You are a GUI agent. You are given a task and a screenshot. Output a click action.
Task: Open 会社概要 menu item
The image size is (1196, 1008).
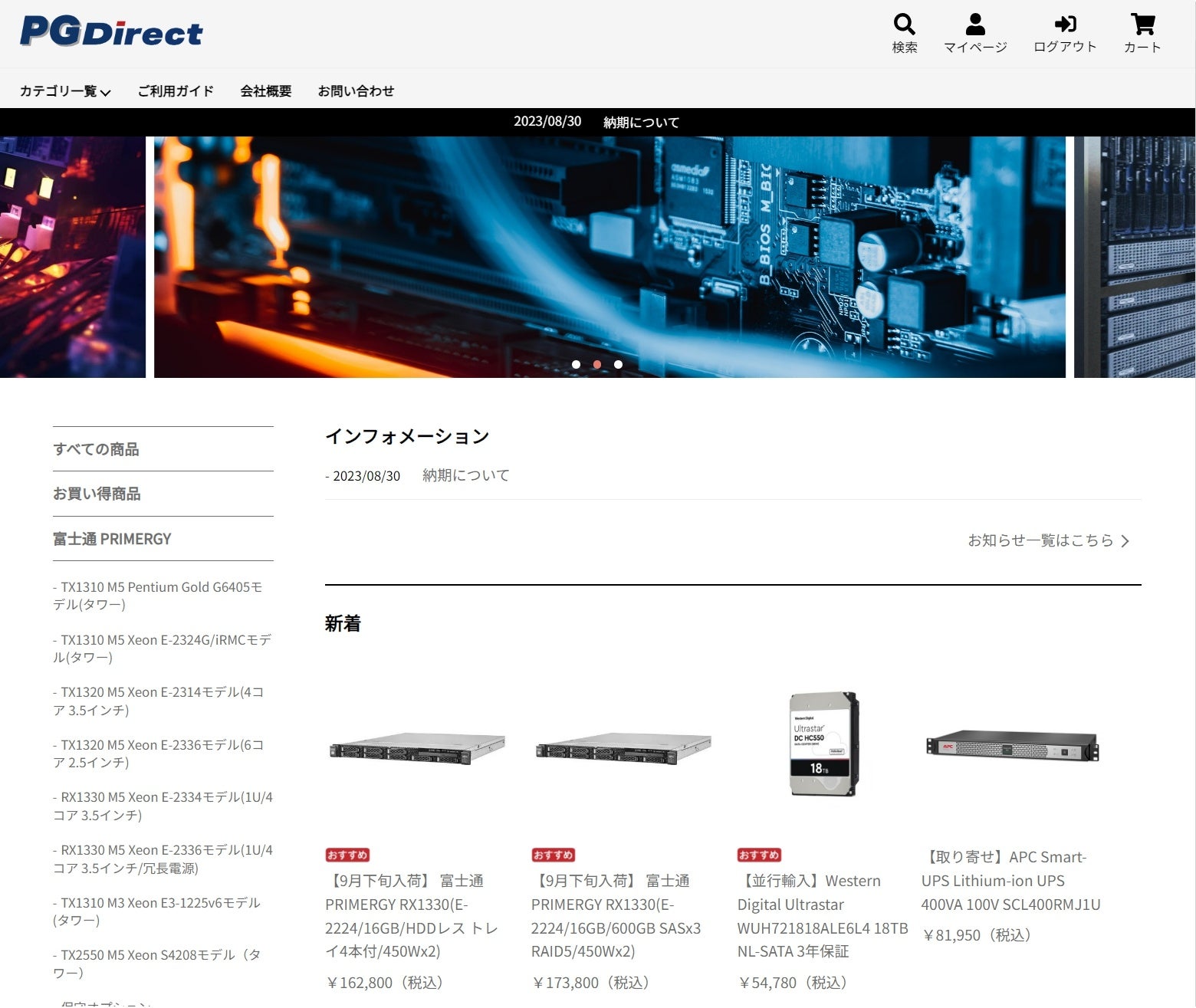[x=266, y=91]
